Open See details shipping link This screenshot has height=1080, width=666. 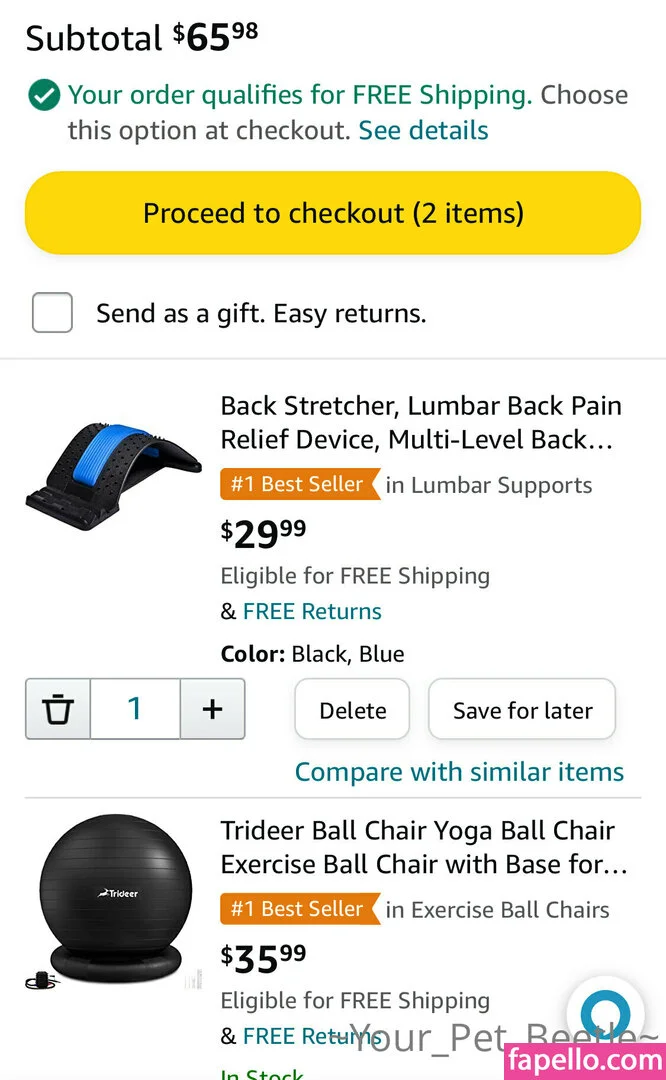click(x=423, y=130)
